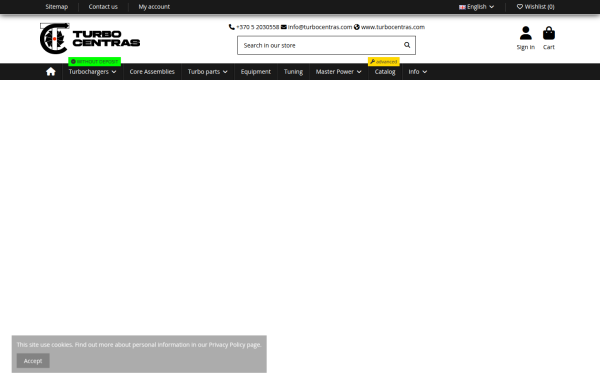Expand the Turbo parts submenu chevron
600x375 pixels.
pos(225,72)
